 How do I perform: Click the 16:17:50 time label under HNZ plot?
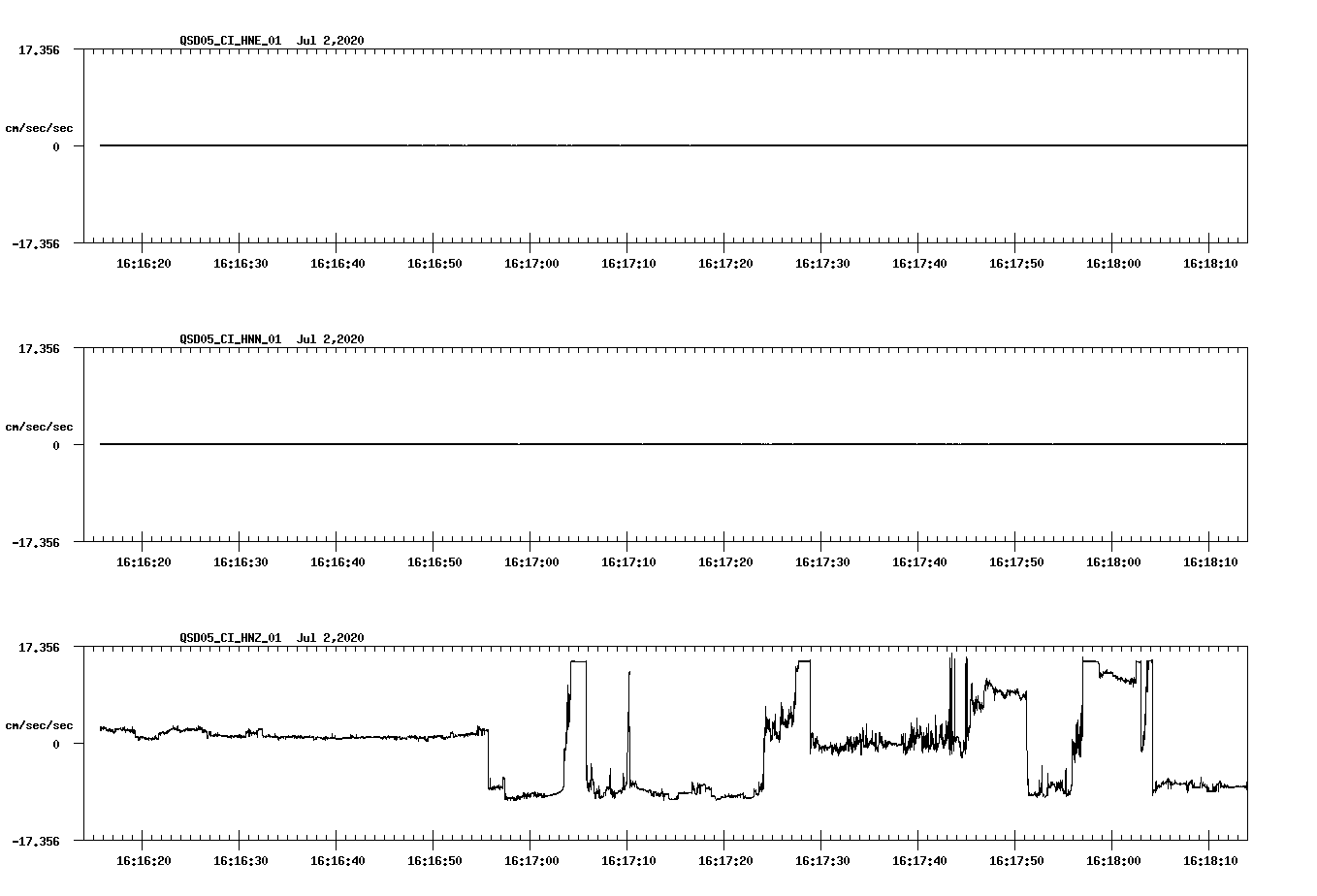pos(1016,861)
